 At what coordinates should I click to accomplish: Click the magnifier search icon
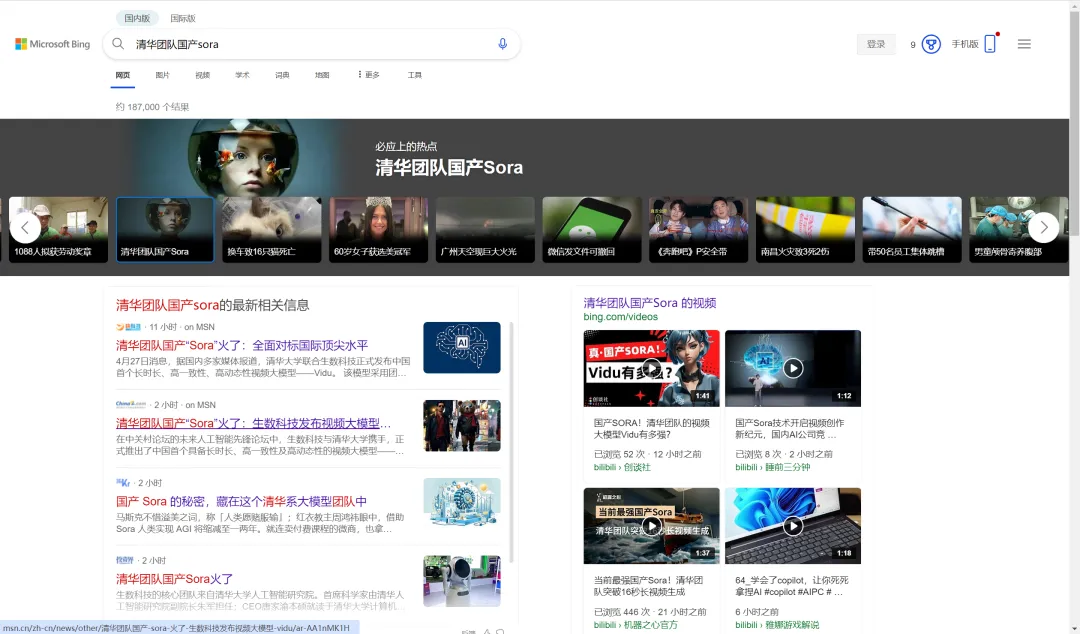(x=118, y=44)
